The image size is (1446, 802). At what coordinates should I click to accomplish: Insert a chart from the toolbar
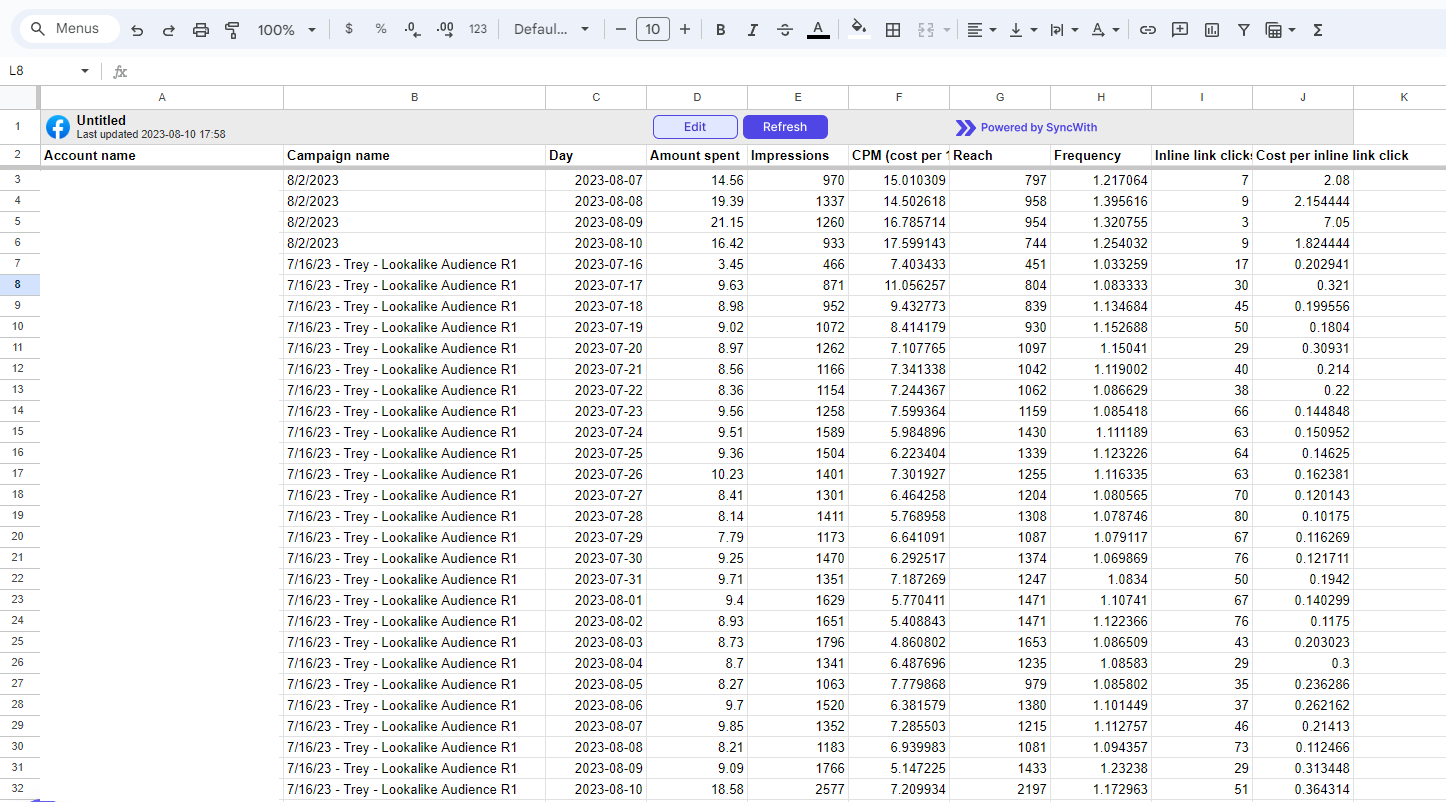tap(1212, 30)
